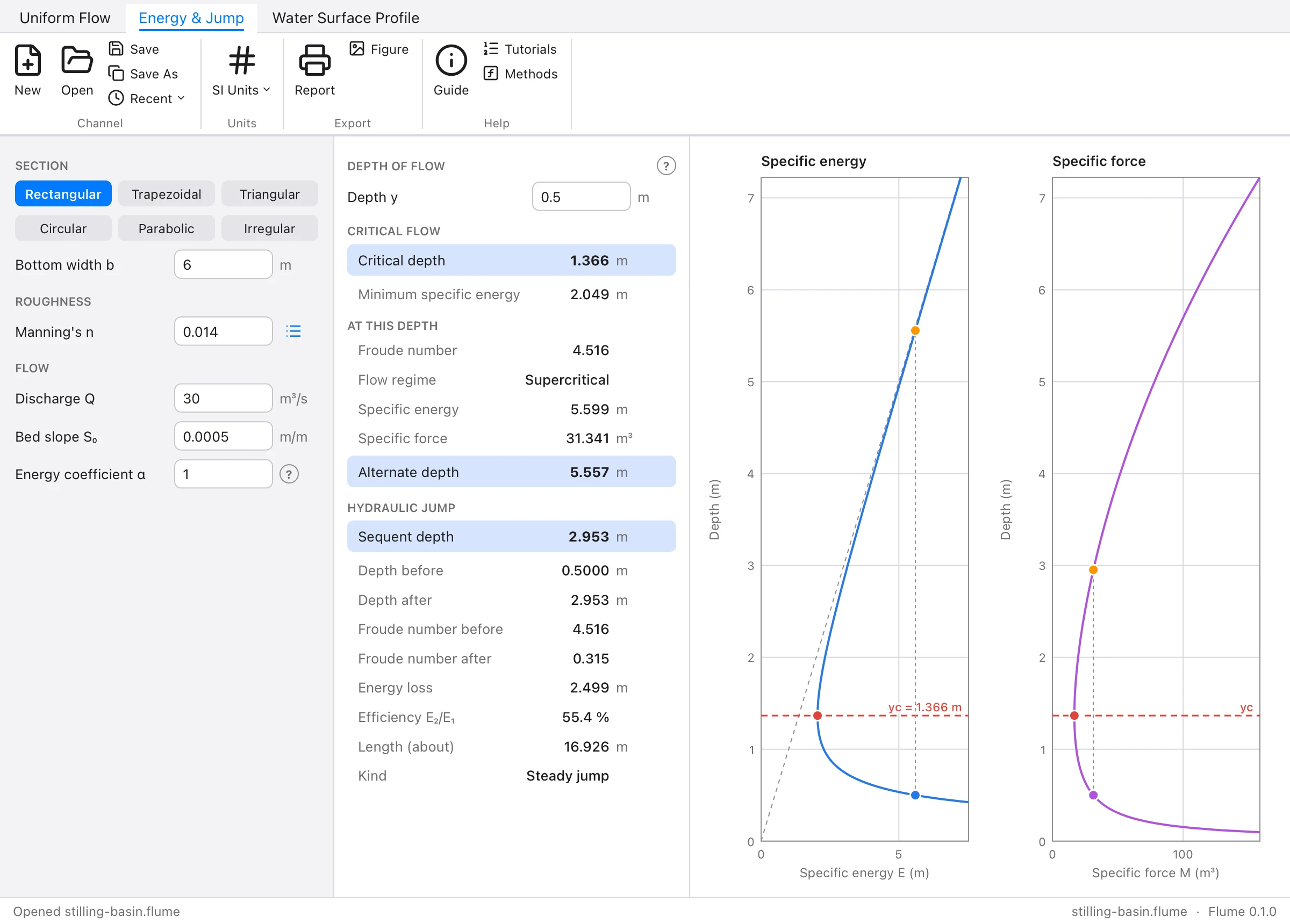The height and width of the screenshot is (924, 1290).
Task: Click the Save As icon
Action: pyautogui.click(x=116, y=74)
